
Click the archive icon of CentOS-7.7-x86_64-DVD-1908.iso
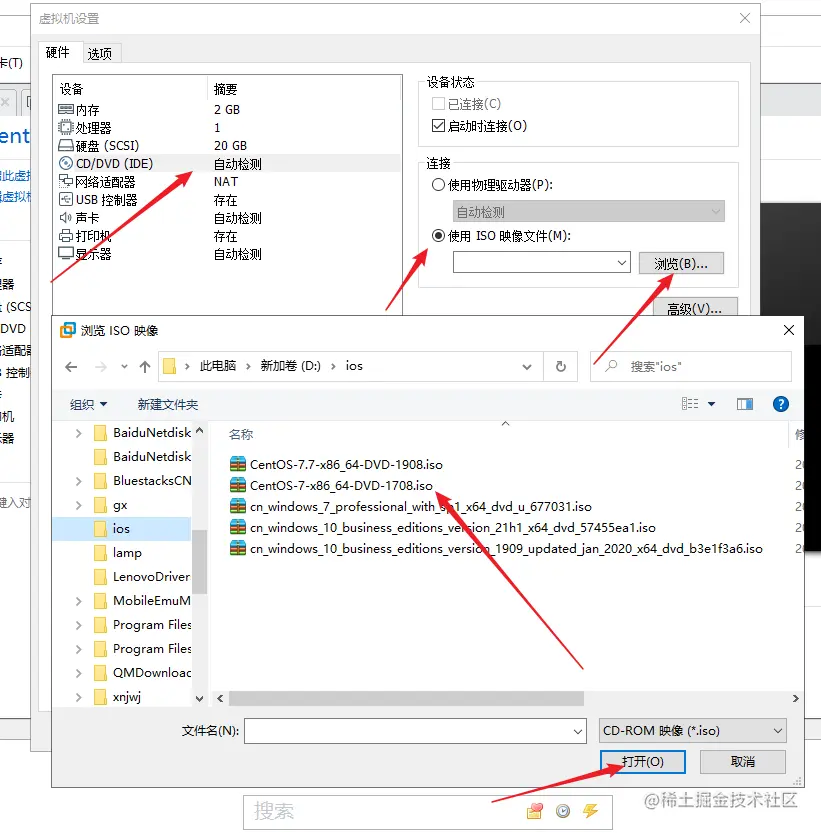pyautogui.click(x=238, y=464)
